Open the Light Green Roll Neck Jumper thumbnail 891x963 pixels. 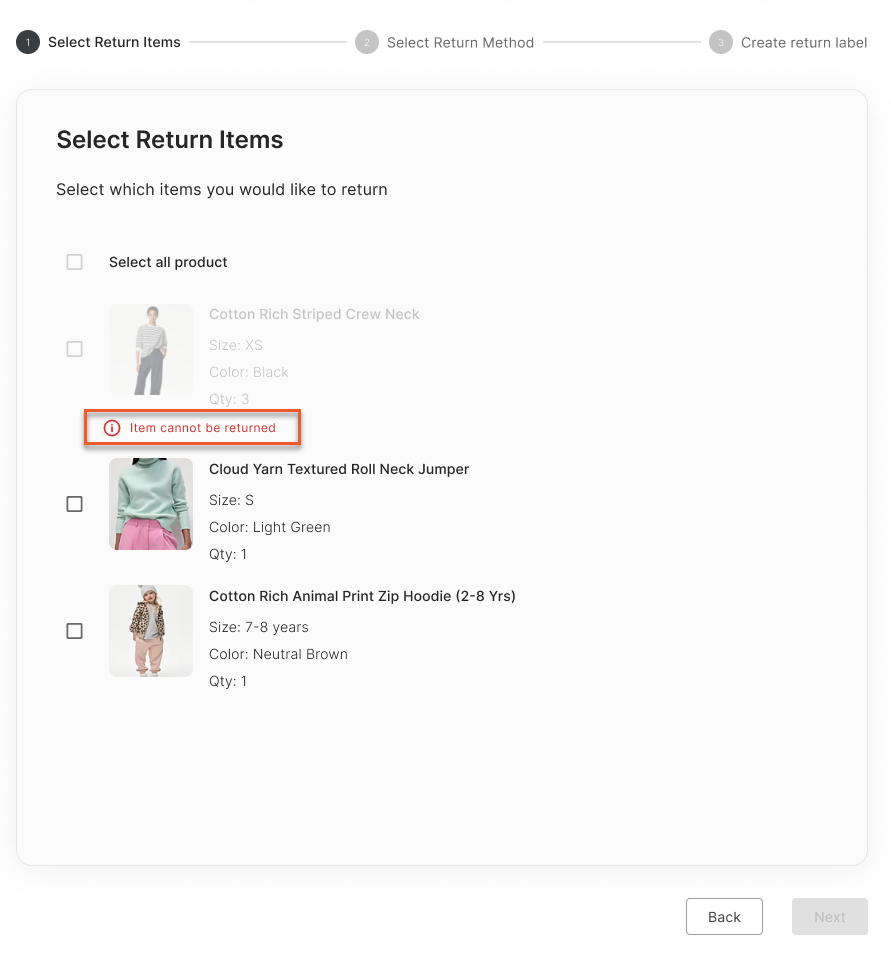click(x=151, y=504)
